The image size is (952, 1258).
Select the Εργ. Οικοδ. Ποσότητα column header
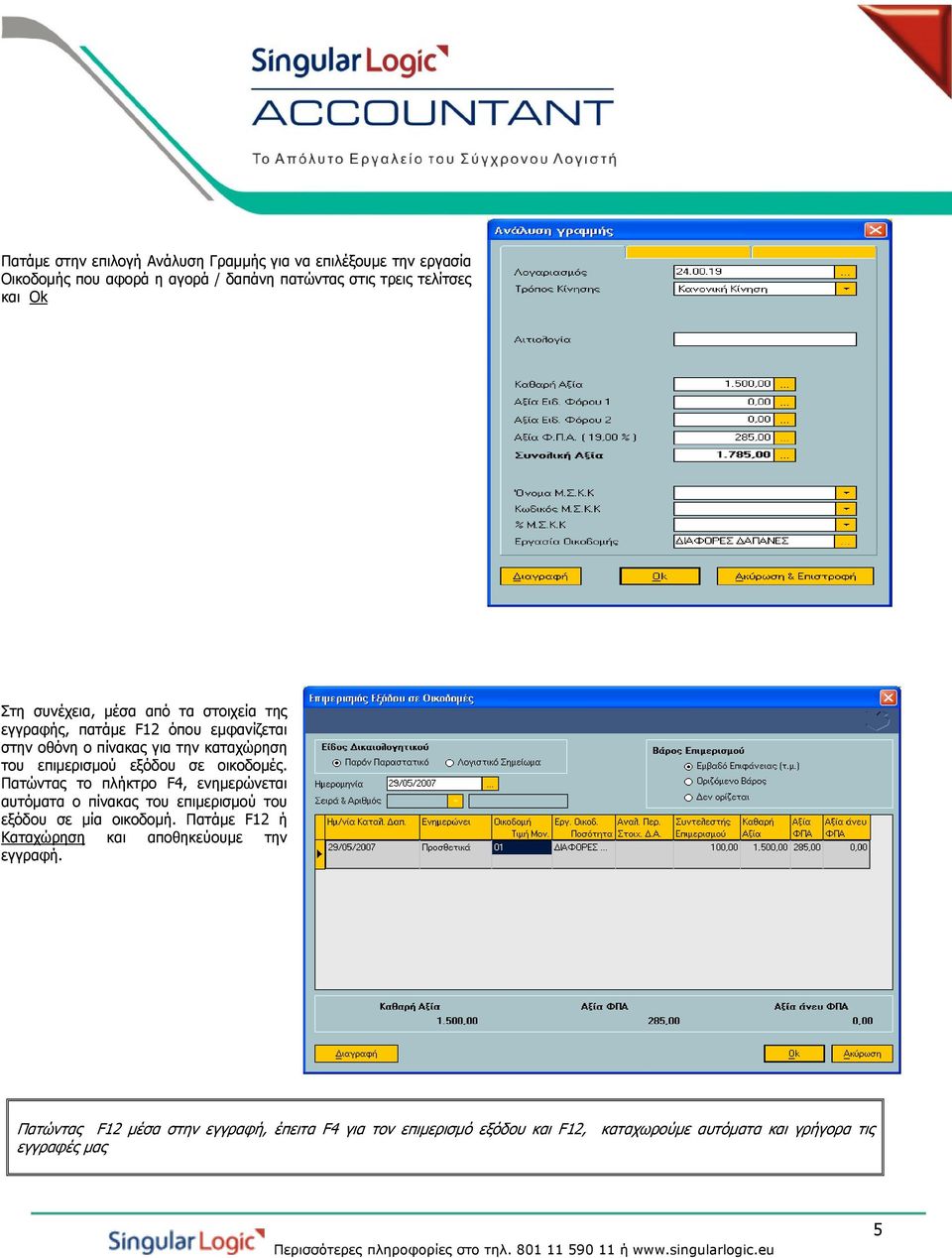tap(583, 828)
